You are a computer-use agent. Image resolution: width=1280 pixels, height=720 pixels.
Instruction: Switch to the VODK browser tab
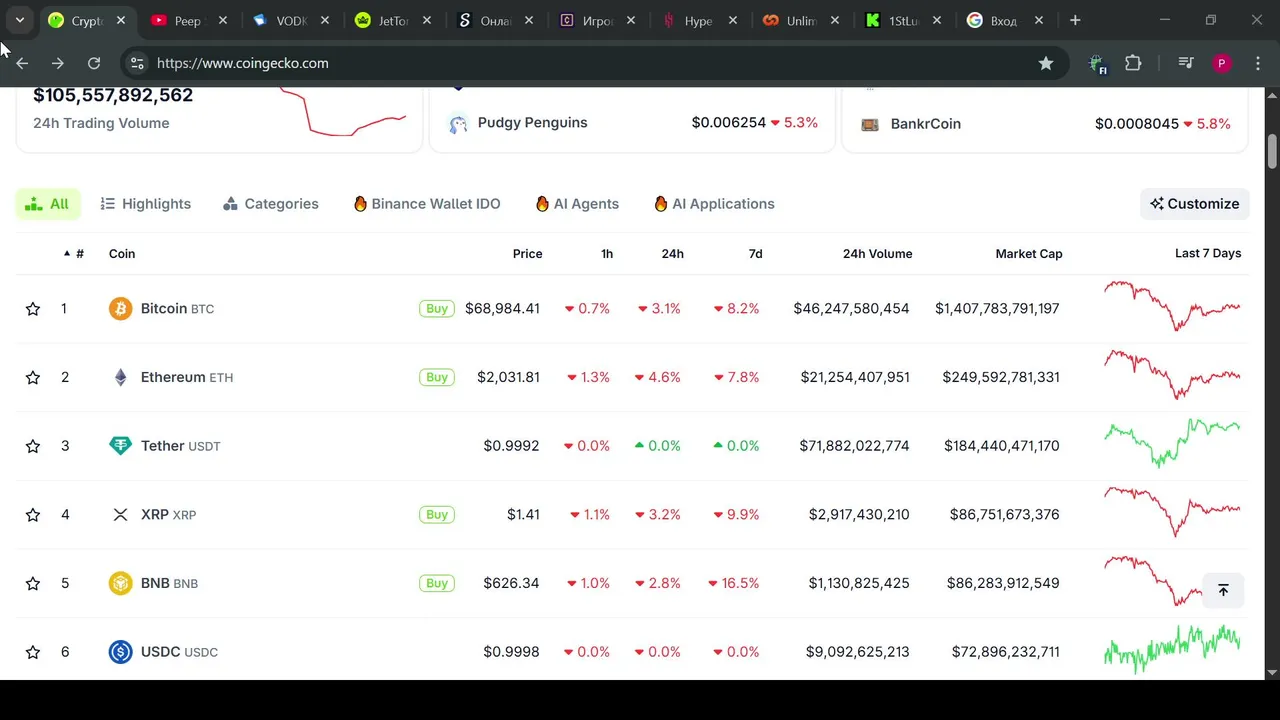point(290,20)
